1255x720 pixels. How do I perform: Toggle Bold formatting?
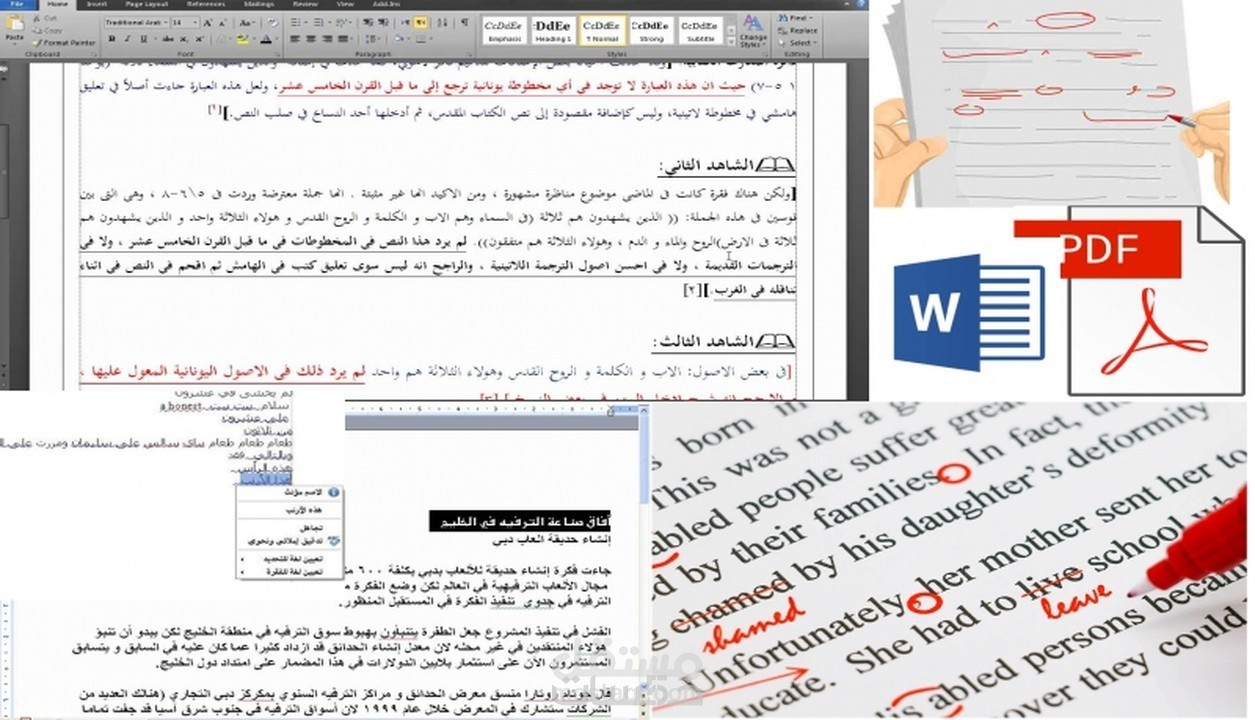[x=111, y=39]
